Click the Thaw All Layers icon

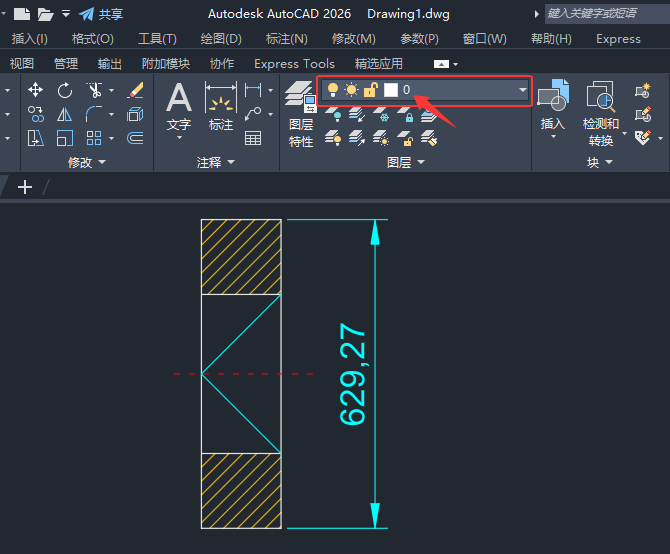coord(381,138)
